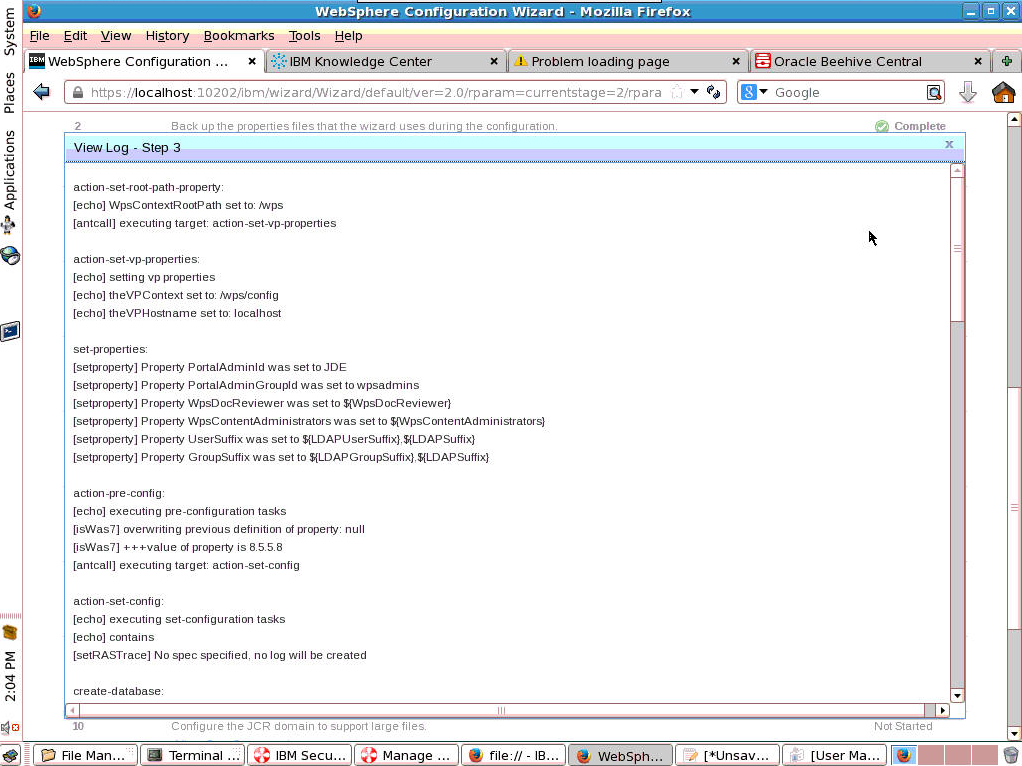Close the WebSphere Configuration tab
This screenshot has height=766, width=1022.
(252, 61)
